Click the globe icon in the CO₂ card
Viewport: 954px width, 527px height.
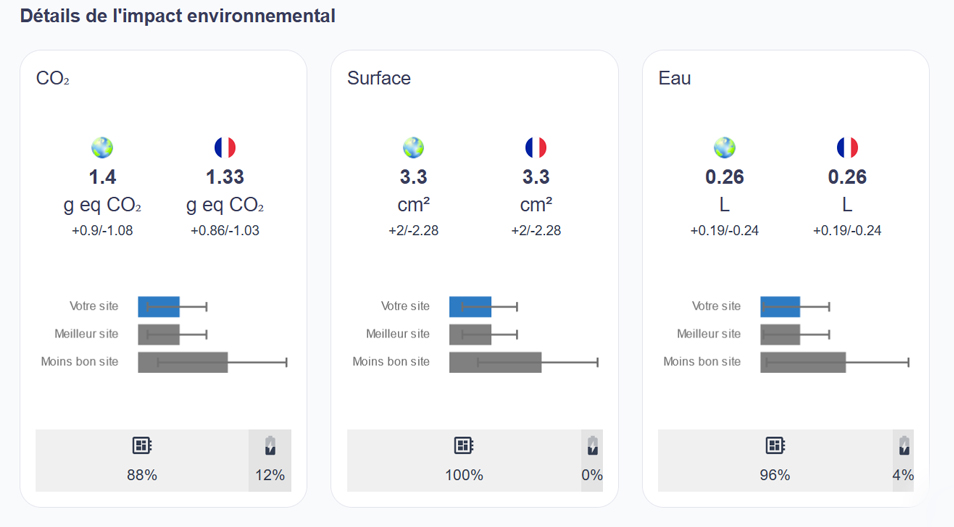[102, 148]
